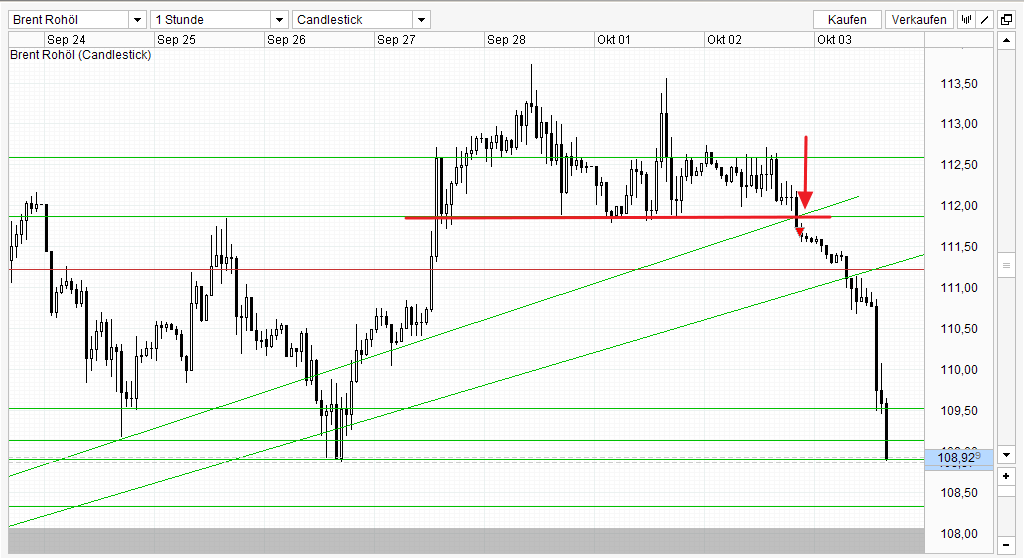
Task: Zoom out with the minus button
Action: tap(1006, 545)
